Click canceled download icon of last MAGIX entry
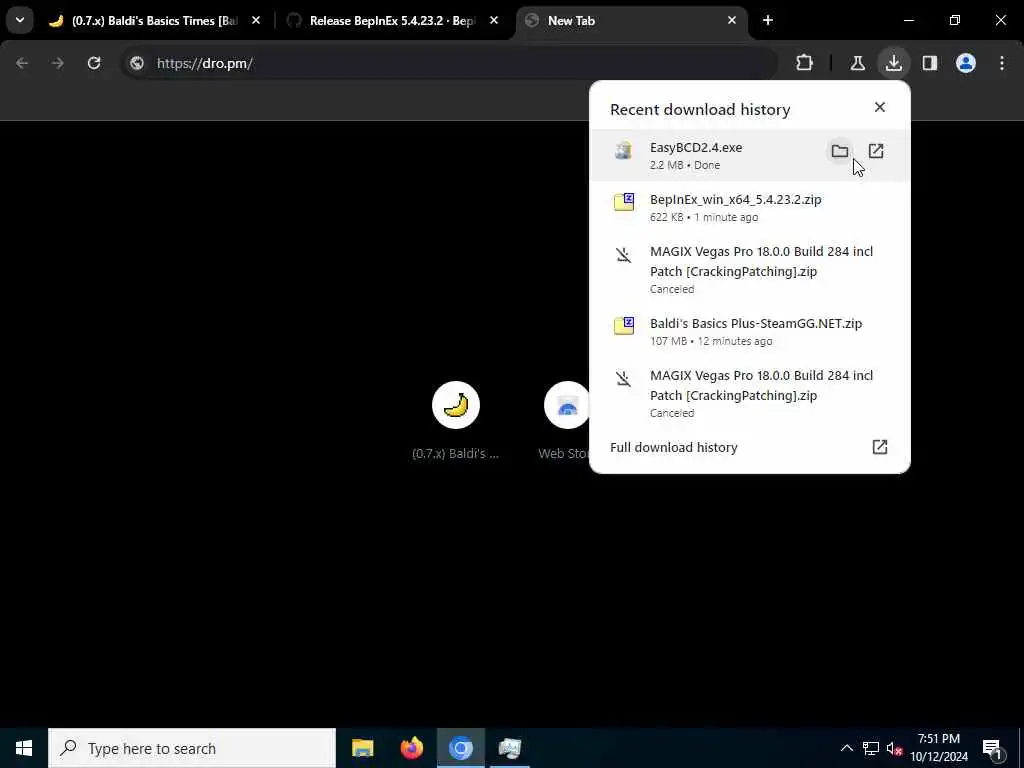 tap(624, 379)
